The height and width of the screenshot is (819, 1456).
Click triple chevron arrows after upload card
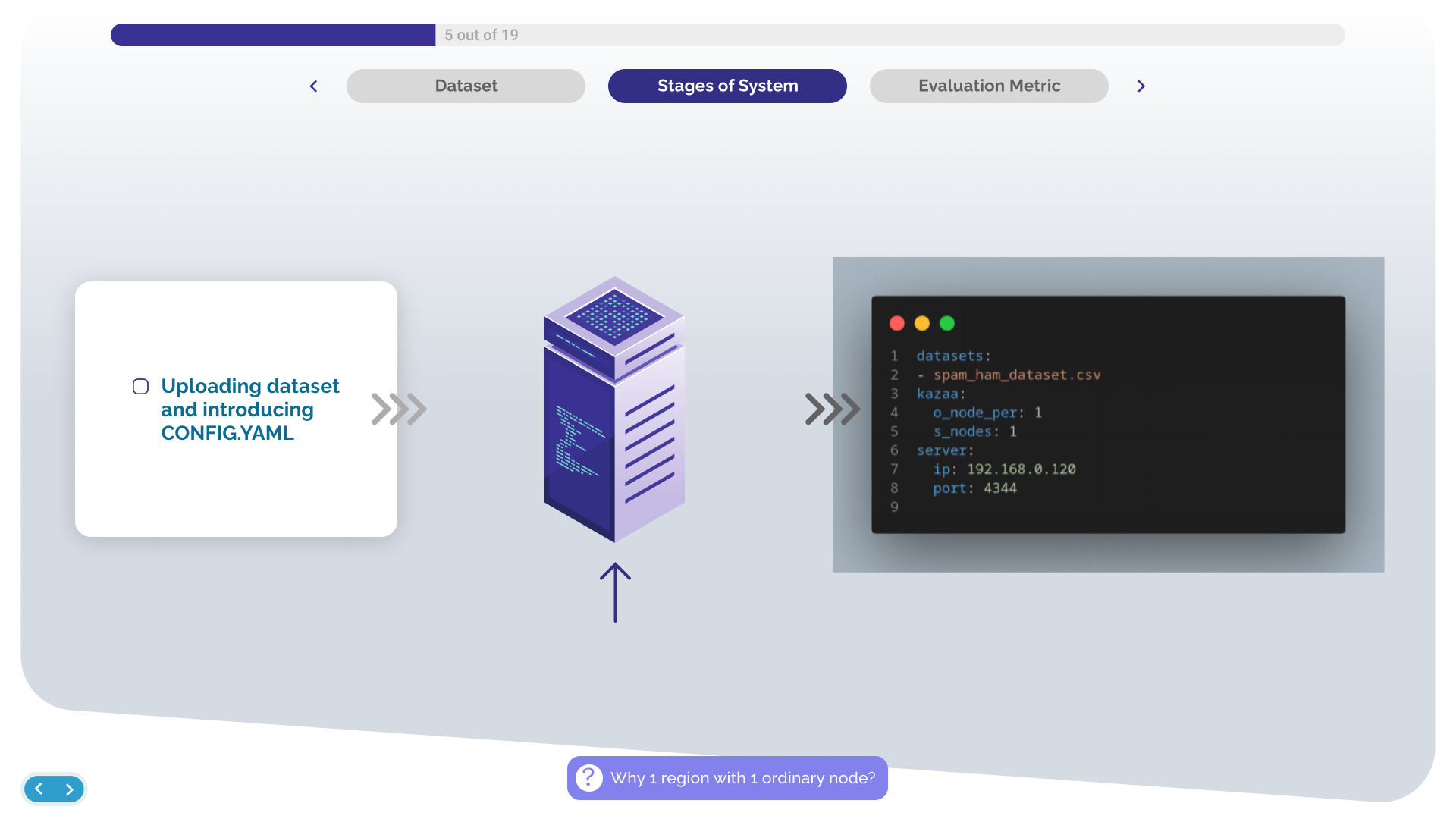399,409
